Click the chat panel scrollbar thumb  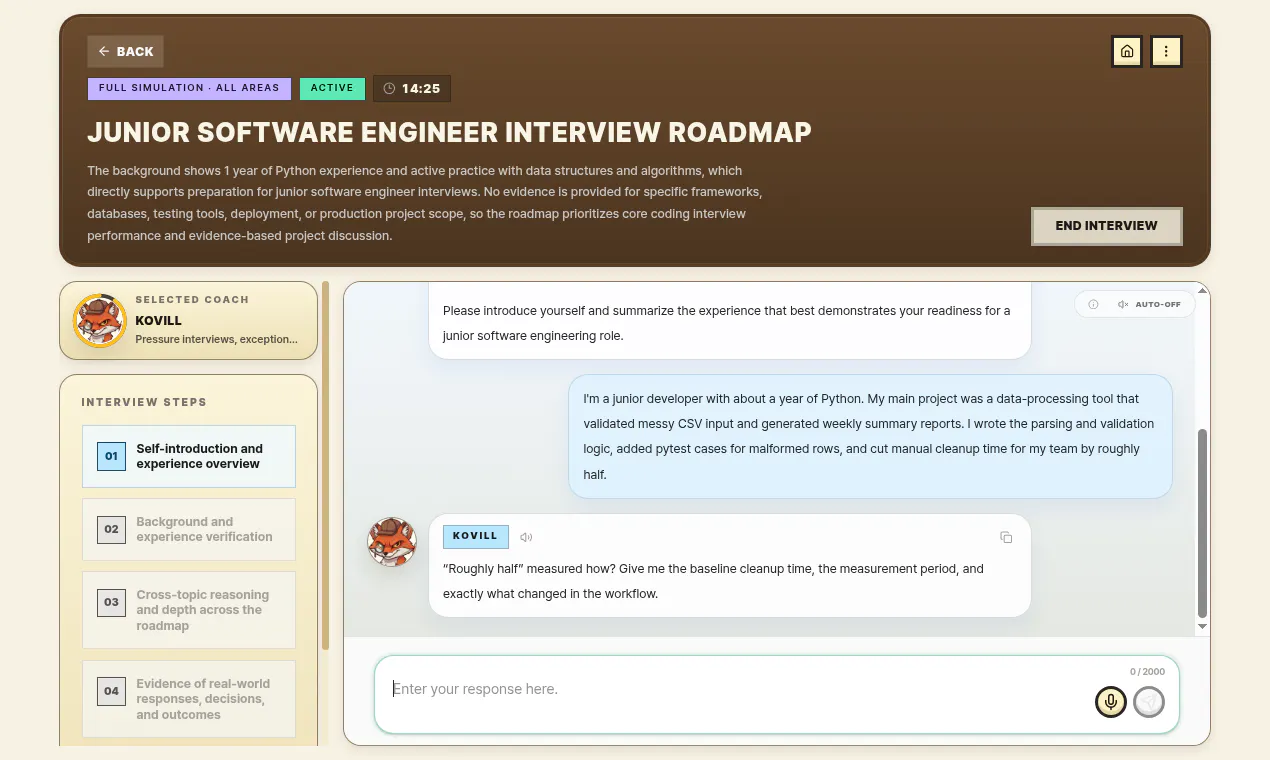tap(1202, 523)
